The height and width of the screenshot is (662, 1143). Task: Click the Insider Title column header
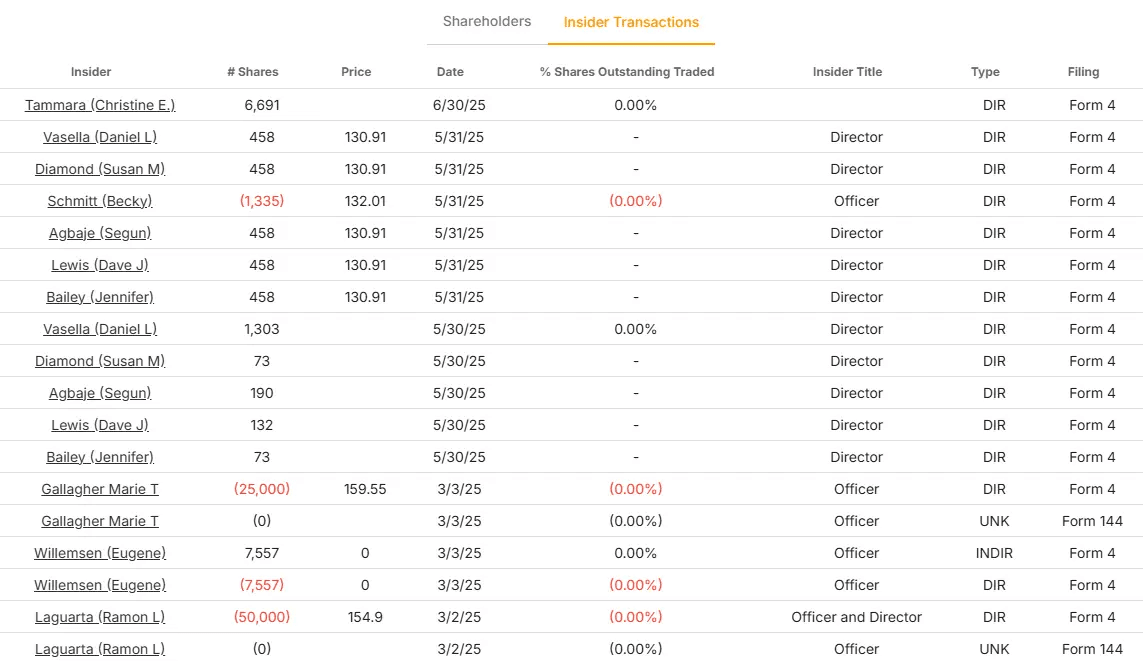tap(848, 71)
